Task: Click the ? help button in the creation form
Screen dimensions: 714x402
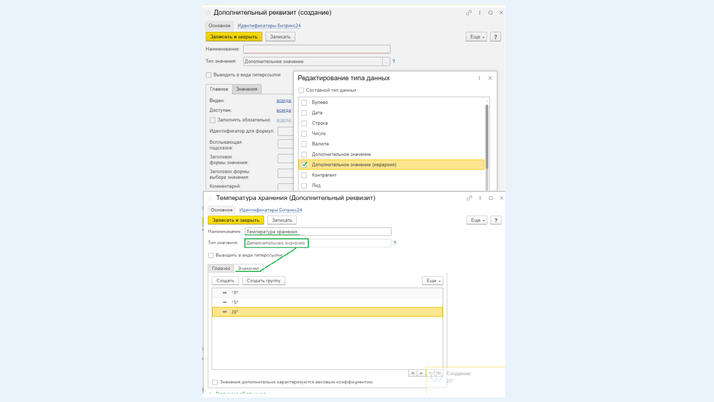Action: 495,37
